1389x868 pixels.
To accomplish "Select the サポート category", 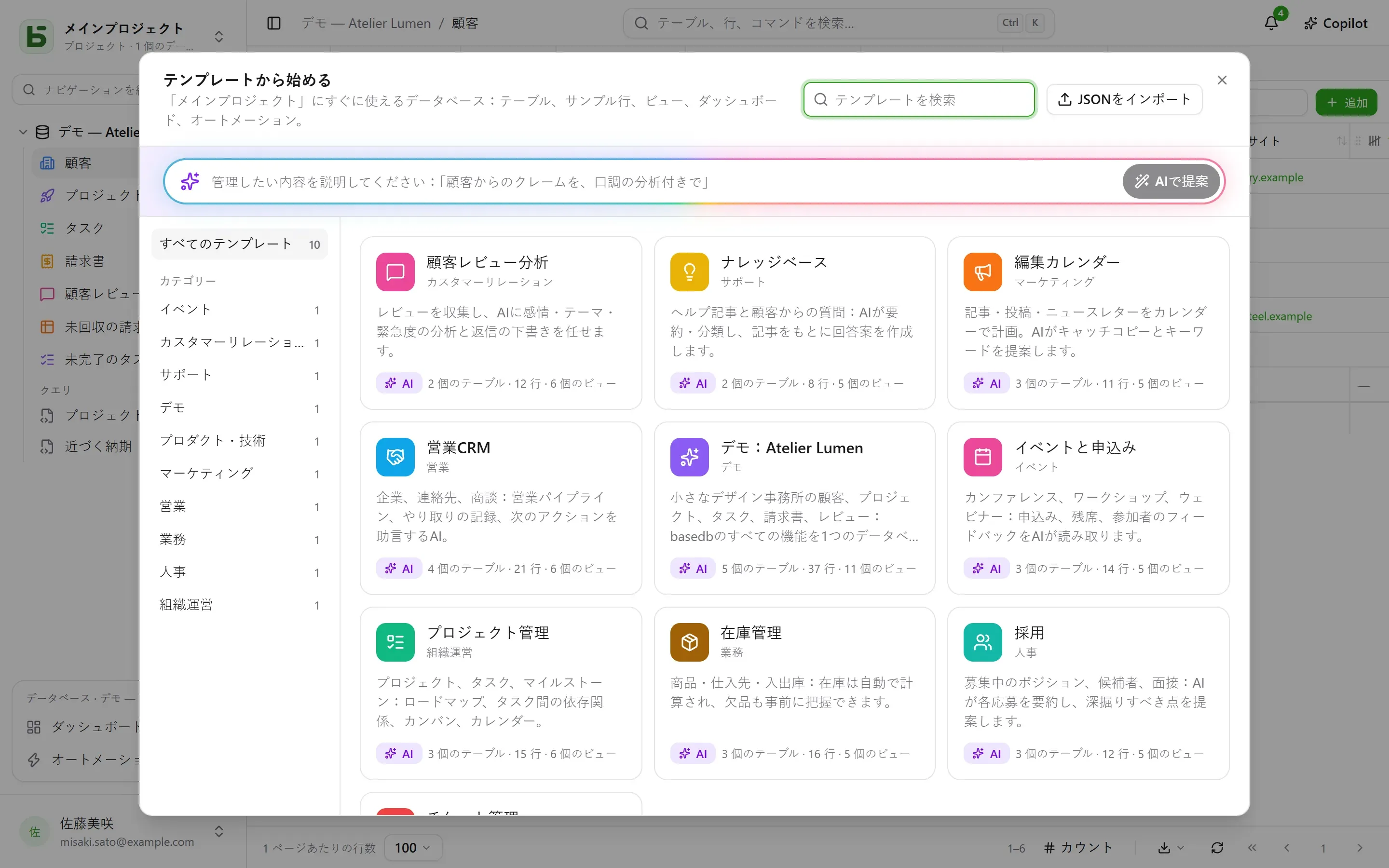I will [239, 376].
